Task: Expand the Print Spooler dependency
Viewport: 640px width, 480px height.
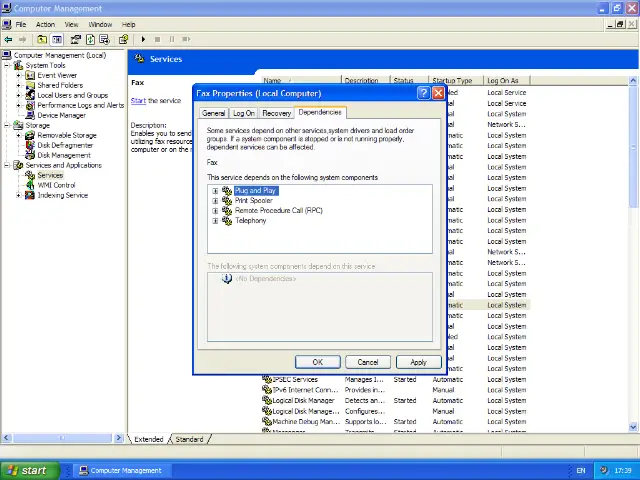Action: pos(215,200)
